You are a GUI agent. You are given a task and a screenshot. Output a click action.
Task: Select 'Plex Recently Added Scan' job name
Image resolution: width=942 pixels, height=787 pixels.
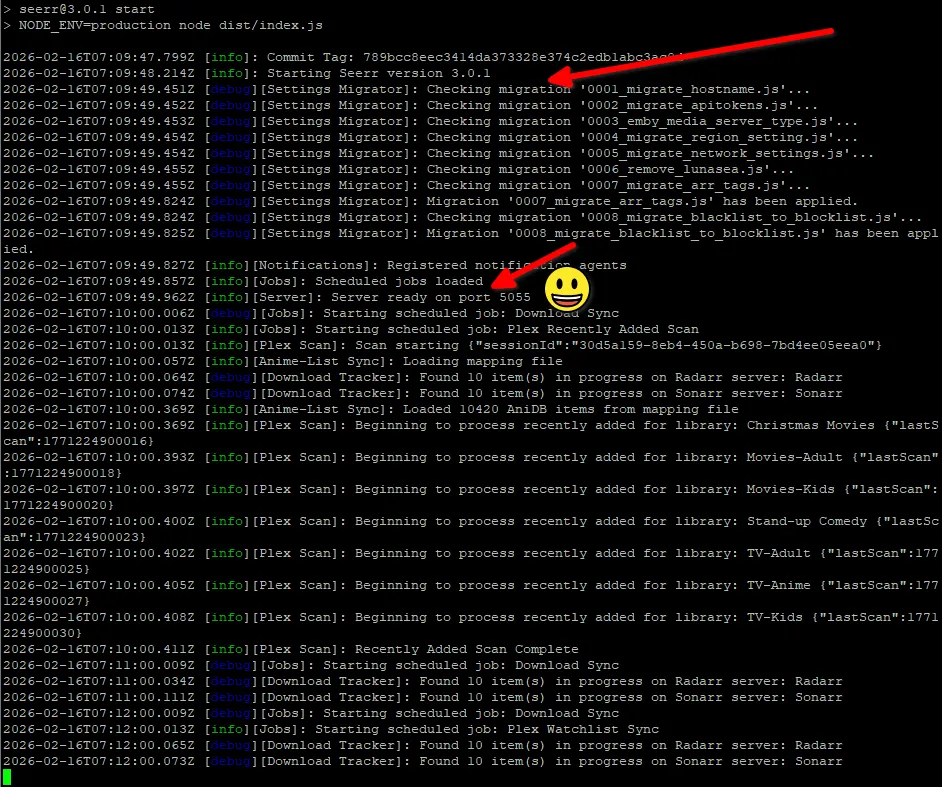pyautogui.click(x=603, y=329)
